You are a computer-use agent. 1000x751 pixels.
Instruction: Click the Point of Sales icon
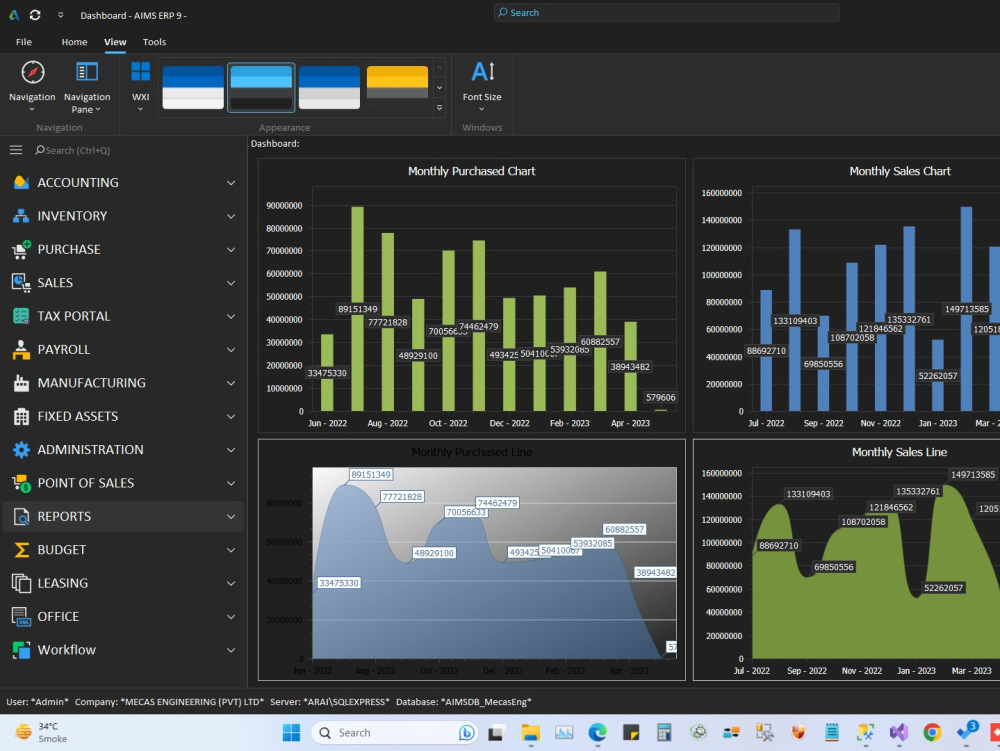(21, 483)
